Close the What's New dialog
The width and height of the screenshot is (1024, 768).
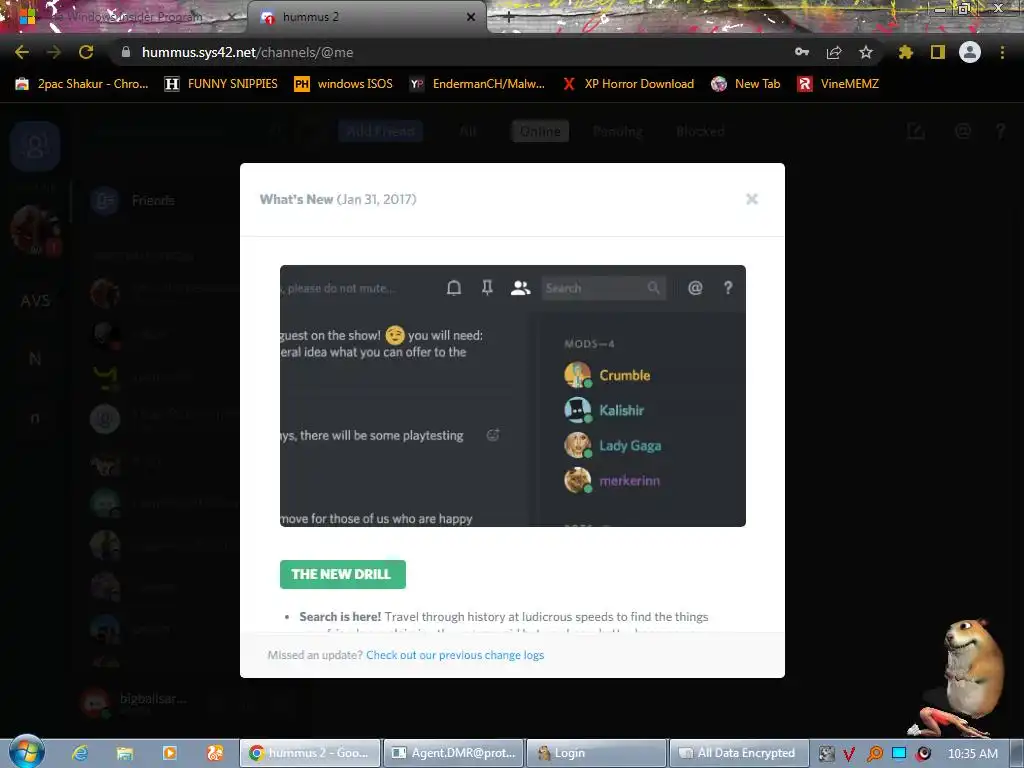pos(752,199)
